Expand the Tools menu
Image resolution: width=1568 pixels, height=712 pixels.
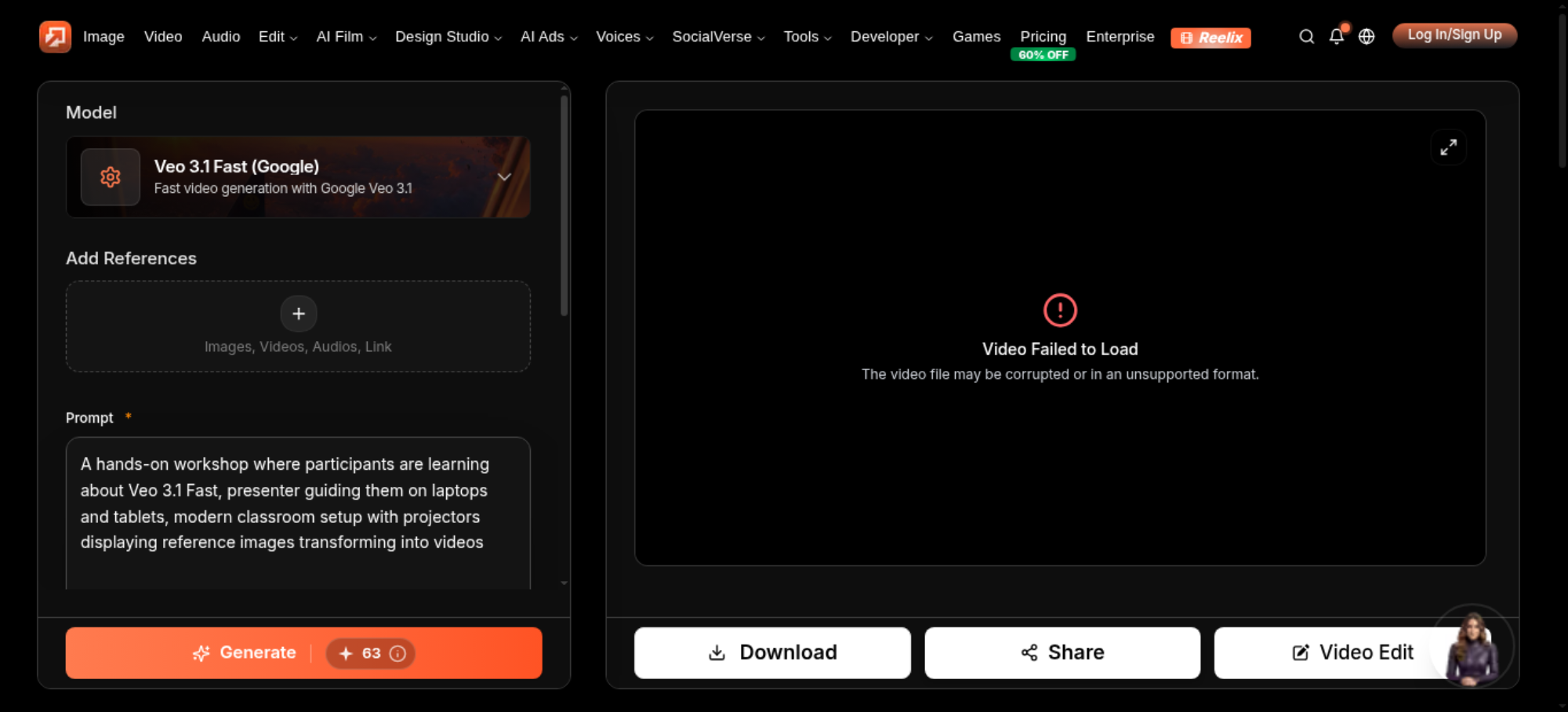click(x=808, y=37)
